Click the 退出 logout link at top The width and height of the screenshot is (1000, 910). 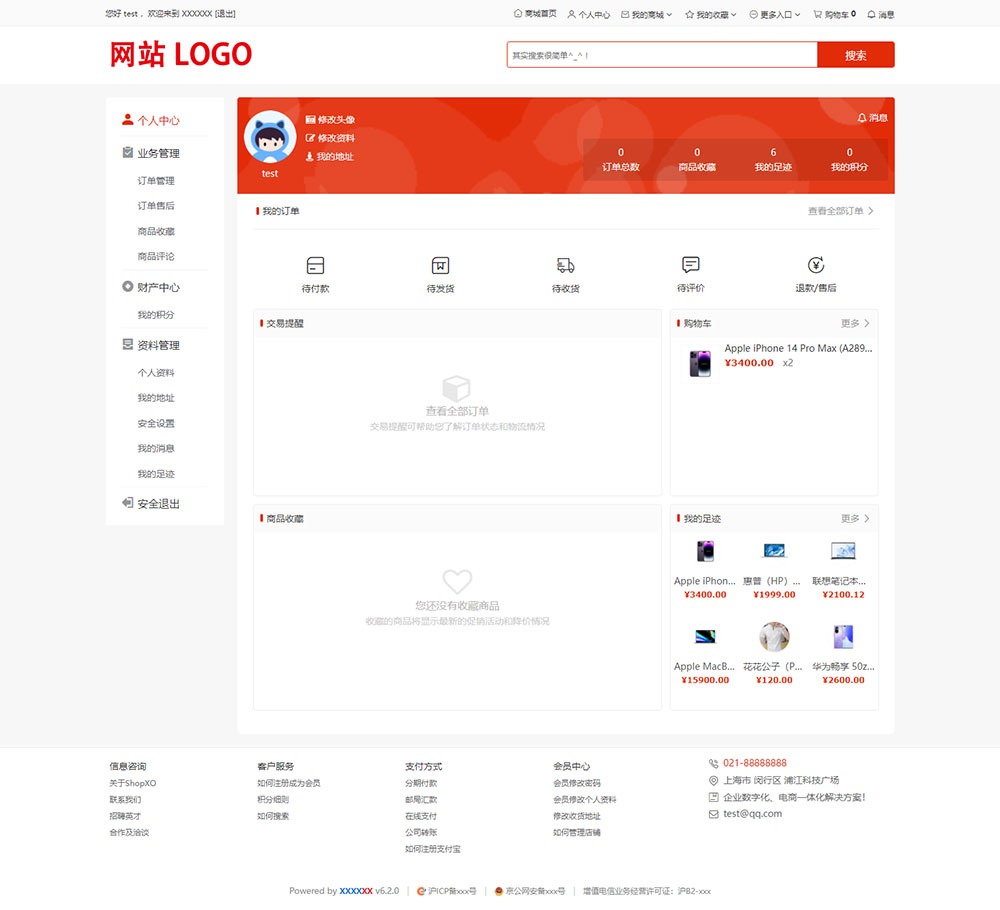click(x=225, y=13)
